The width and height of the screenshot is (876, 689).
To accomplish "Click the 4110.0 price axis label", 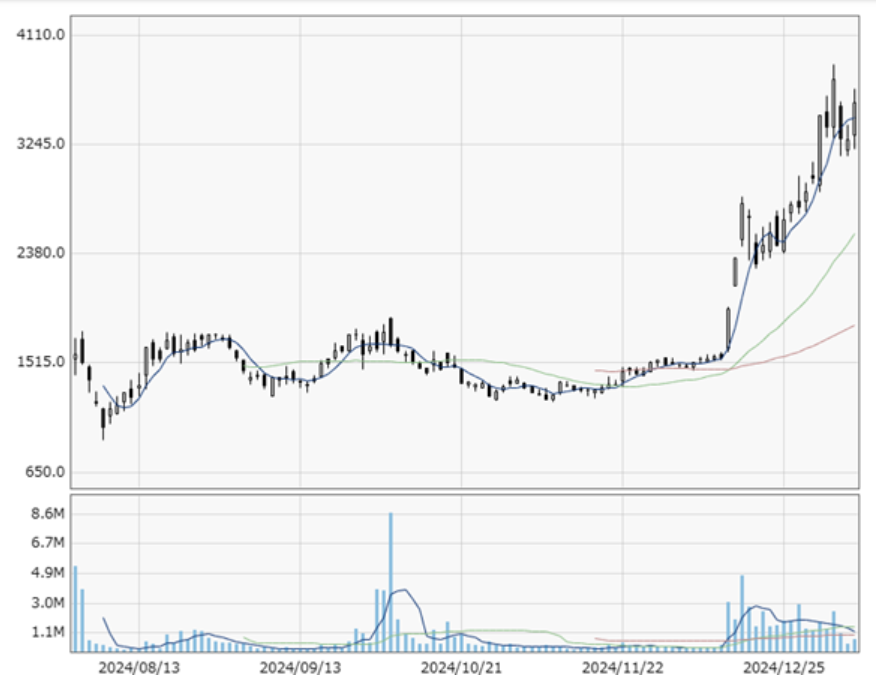I will (41, 35).
